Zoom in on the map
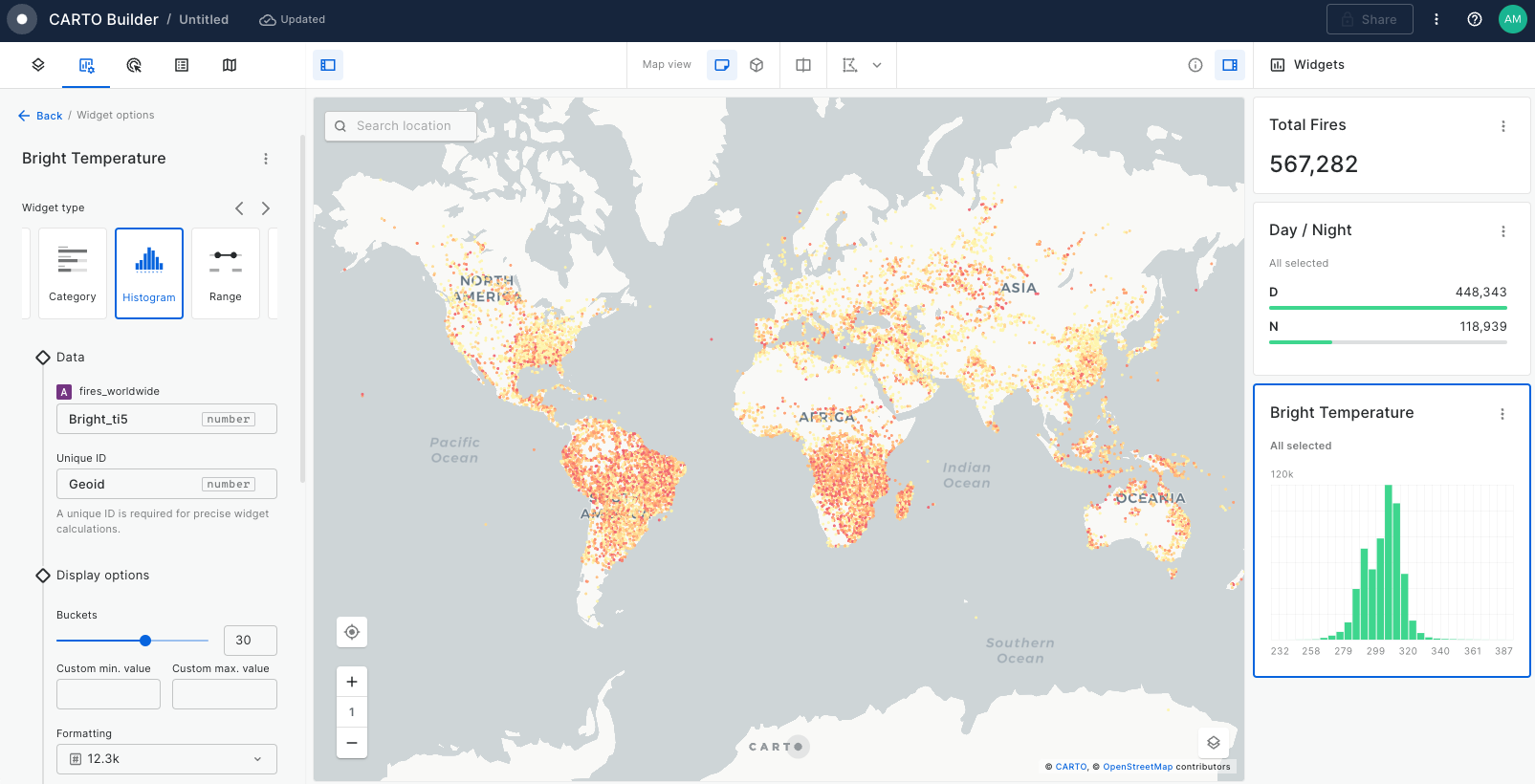Viewport: 1535px width, 784px height. [x=352, y=682]
